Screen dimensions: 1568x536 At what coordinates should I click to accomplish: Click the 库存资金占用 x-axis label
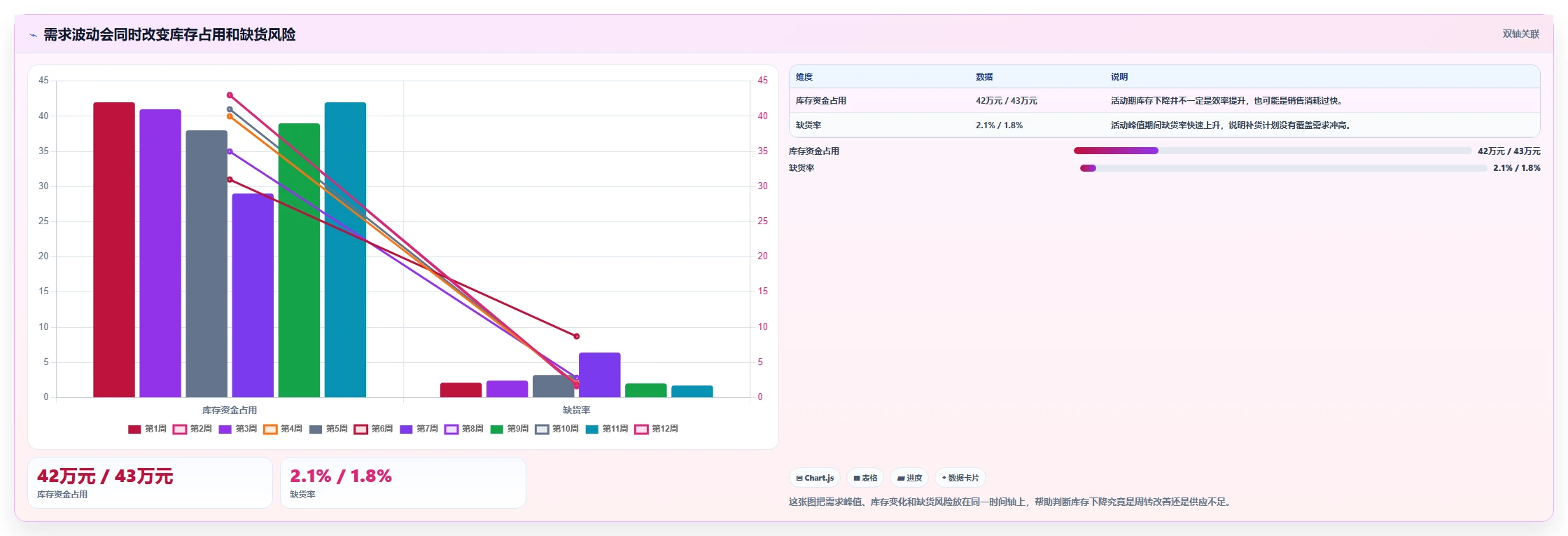point(230,410)
